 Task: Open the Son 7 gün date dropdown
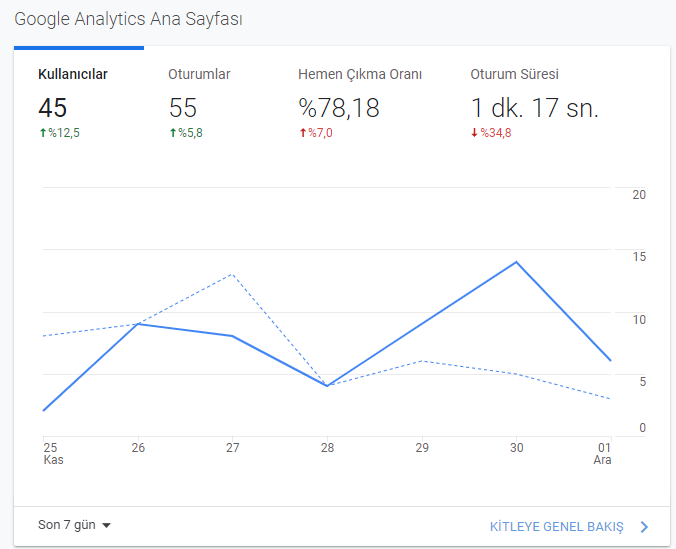click(x=74, y=525)
